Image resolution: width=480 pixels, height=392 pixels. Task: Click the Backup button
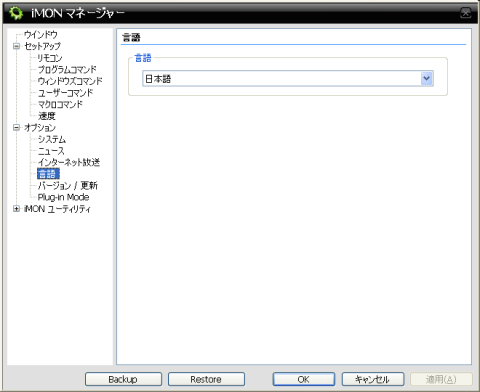pos(123,379)
